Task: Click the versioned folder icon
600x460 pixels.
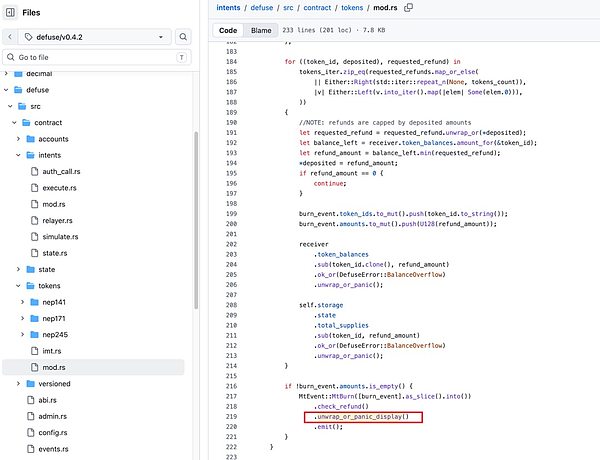Action: [31, 384]
